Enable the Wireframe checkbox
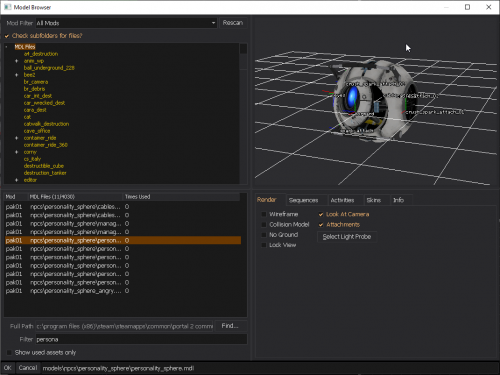Image resolution: width=500 pixels, height=375 pixels. pos(264,214)
